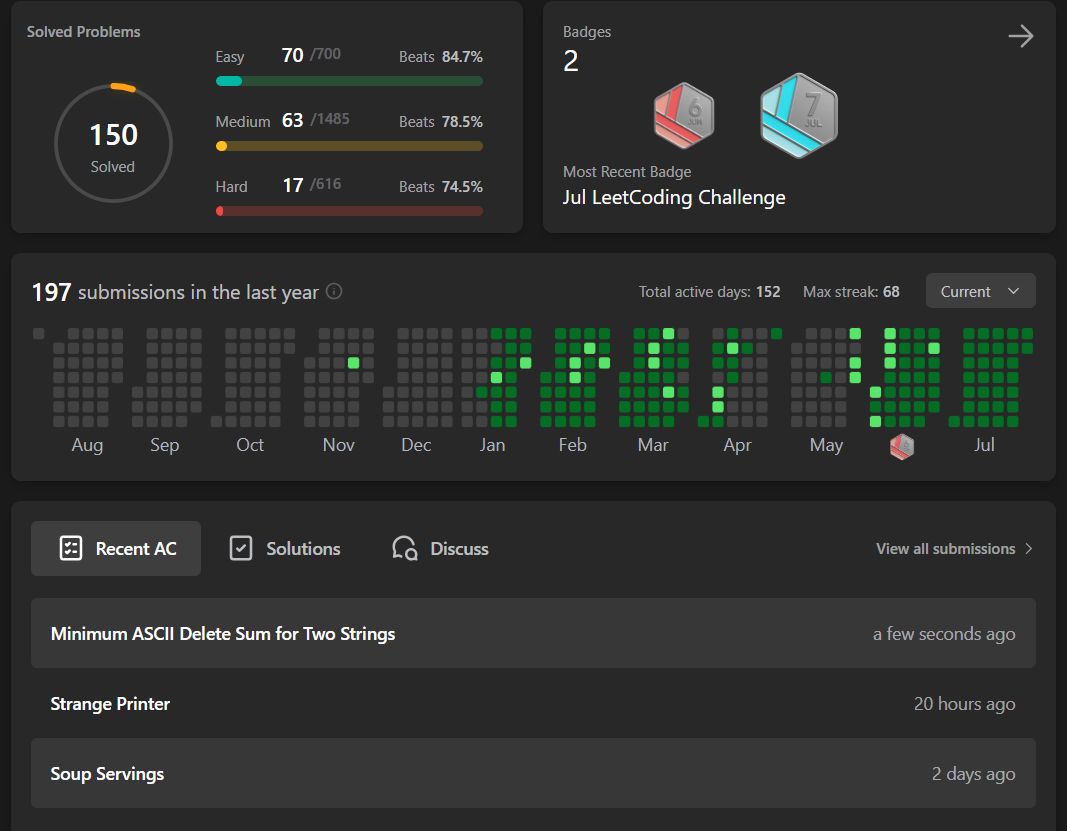Click the Discuss chat bubble icon
Screen dimensions: 1067x831
tap(404, 548)
